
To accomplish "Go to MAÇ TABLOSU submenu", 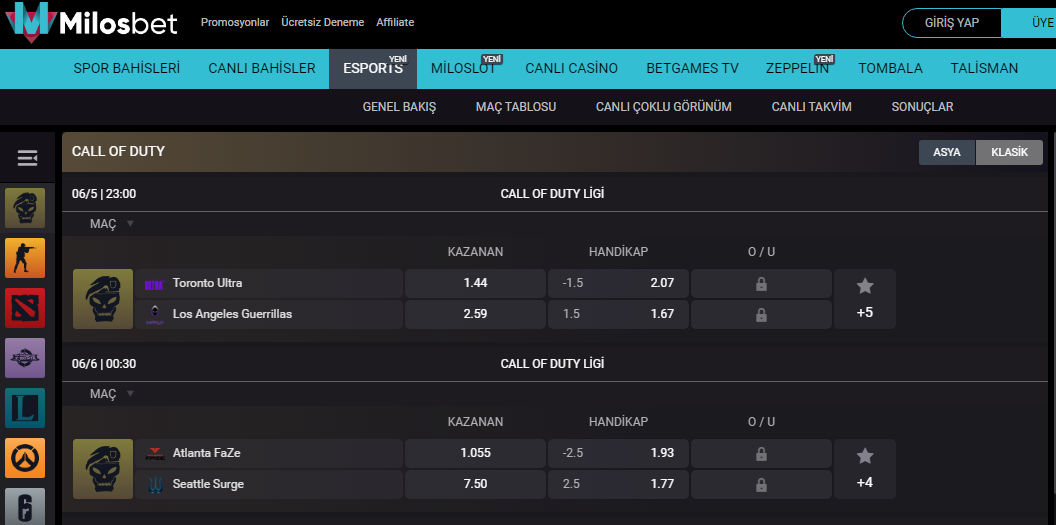I will pos(516,107).
